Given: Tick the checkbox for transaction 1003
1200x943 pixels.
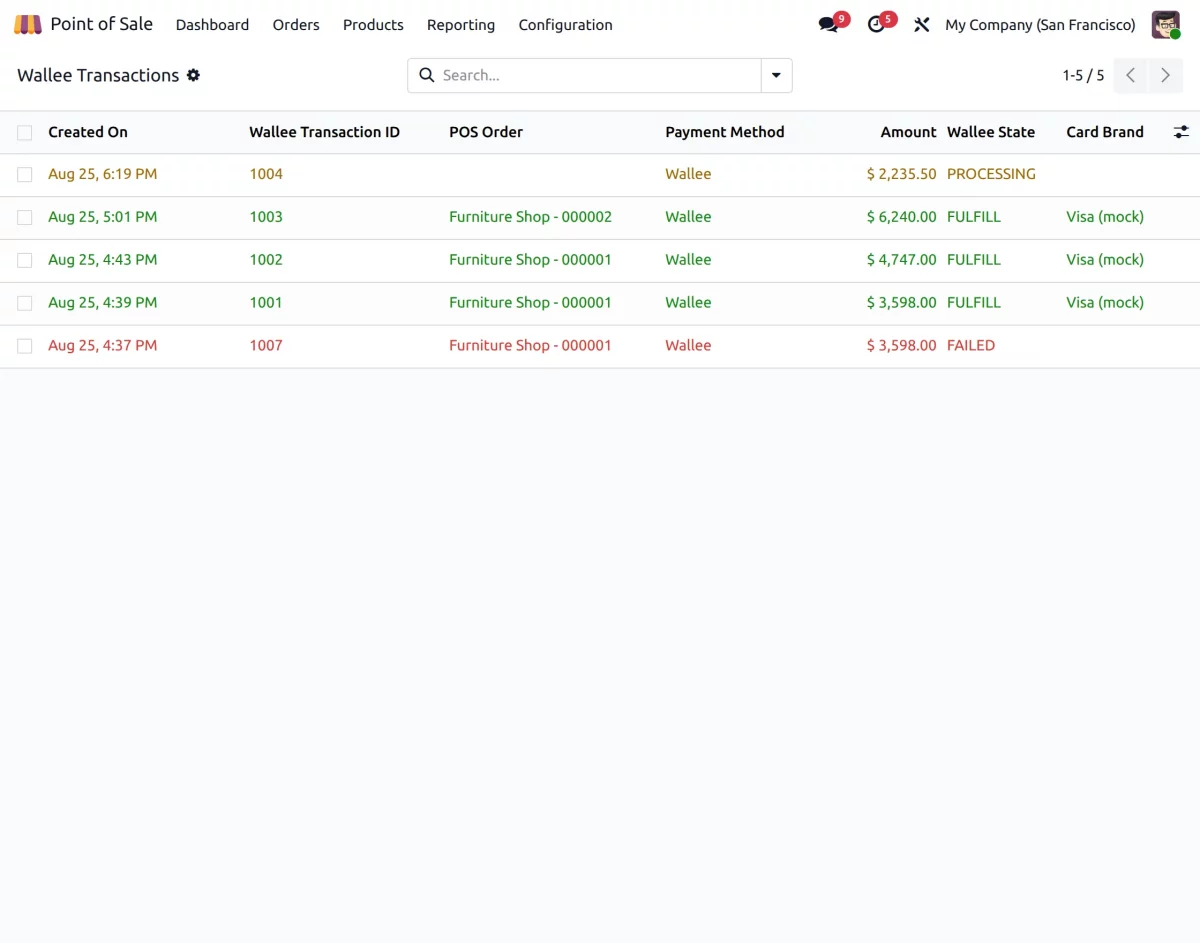Looking at the screenshot, I should 25,217.
